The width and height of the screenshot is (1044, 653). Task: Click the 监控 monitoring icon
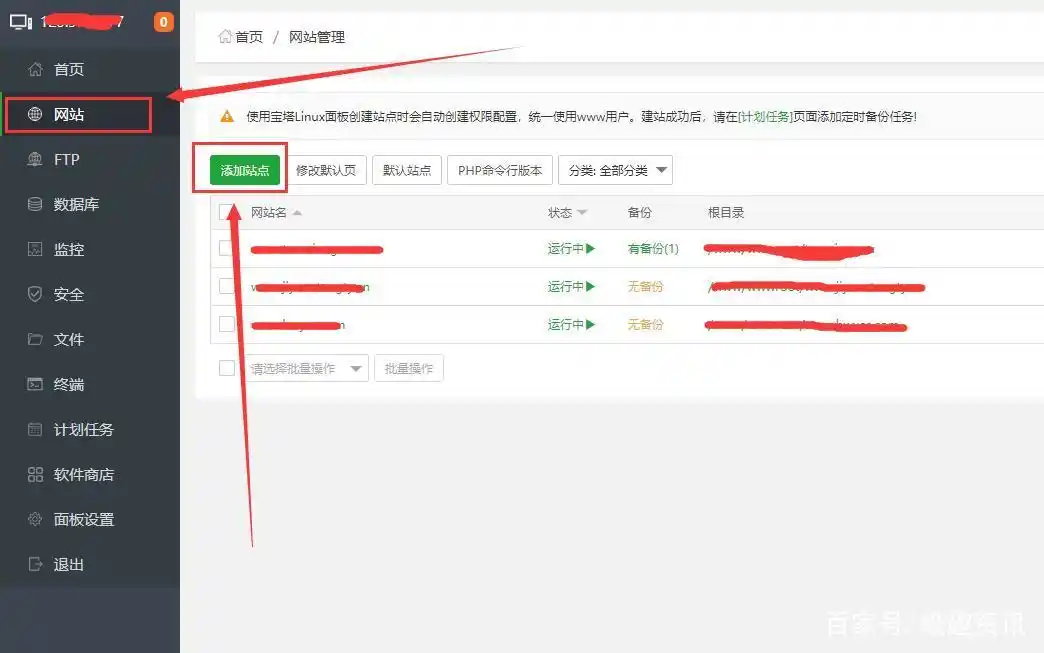(x=36, y=250)
